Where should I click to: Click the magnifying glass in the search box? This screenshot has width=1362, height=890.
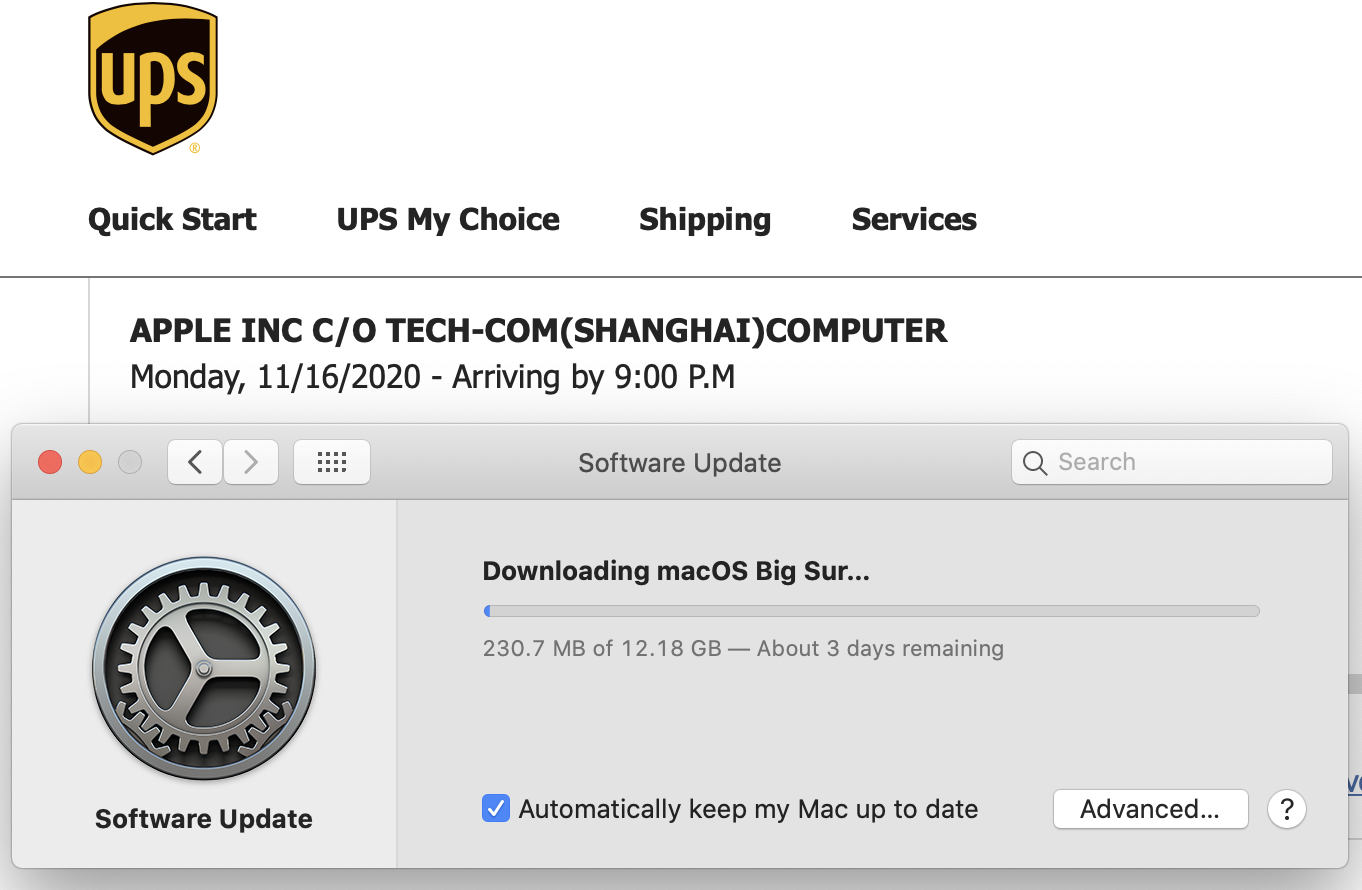1036,463
